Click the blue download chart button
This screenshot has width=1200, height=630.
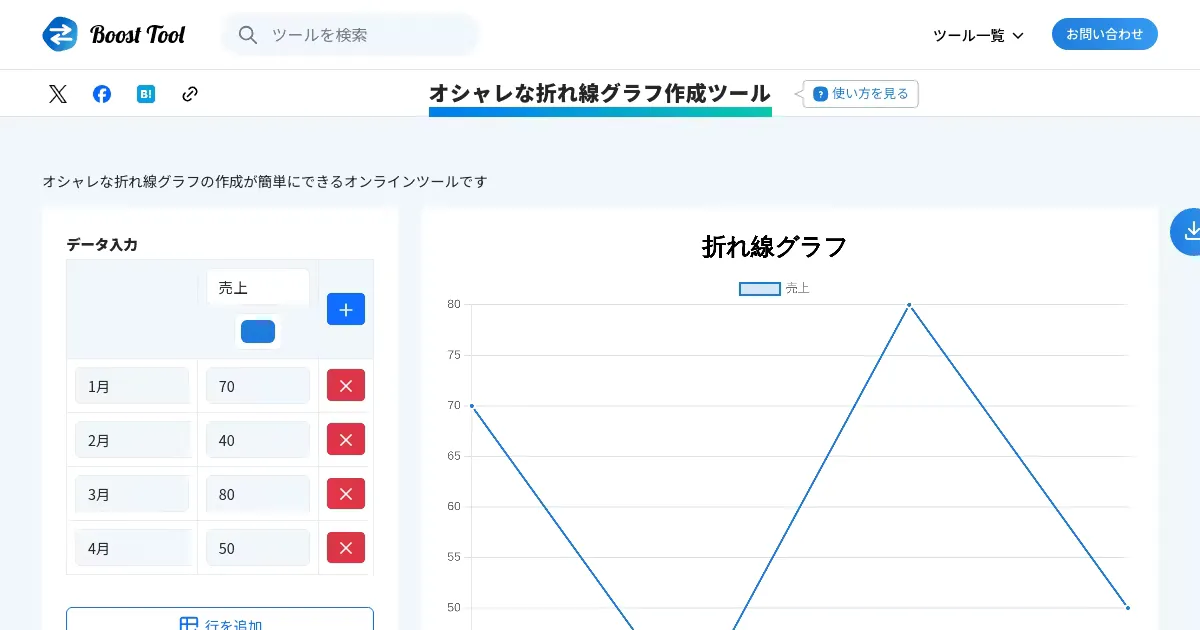1189,231
